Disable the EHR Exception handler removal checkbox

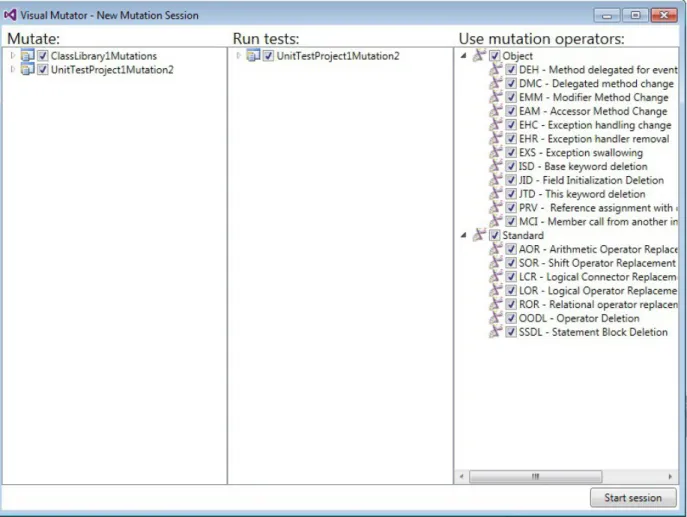coord(511,138)
